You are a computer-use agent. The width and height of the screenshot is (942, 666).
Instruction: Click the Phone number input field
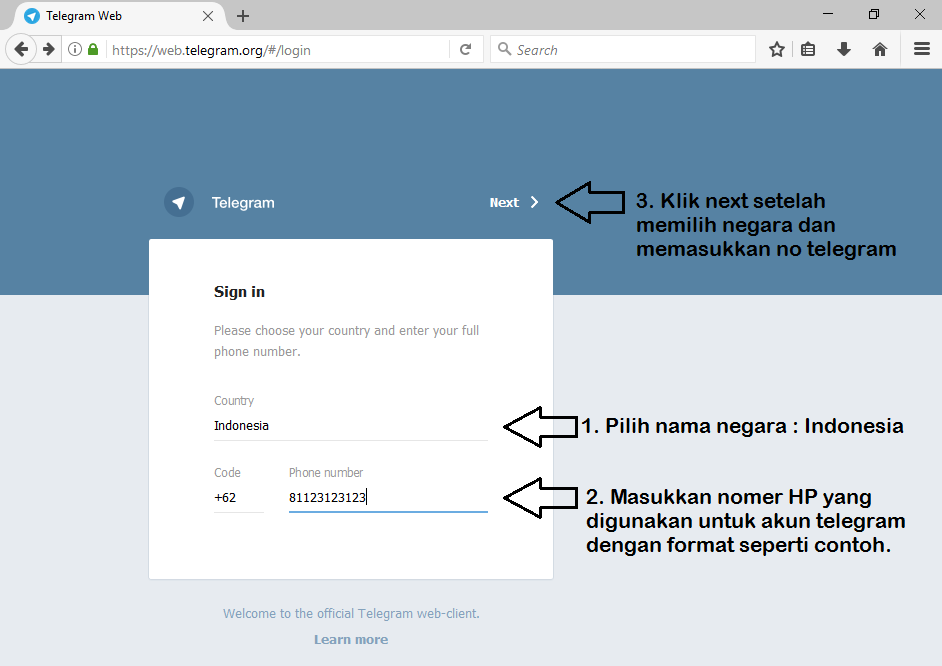pos(388,498)
